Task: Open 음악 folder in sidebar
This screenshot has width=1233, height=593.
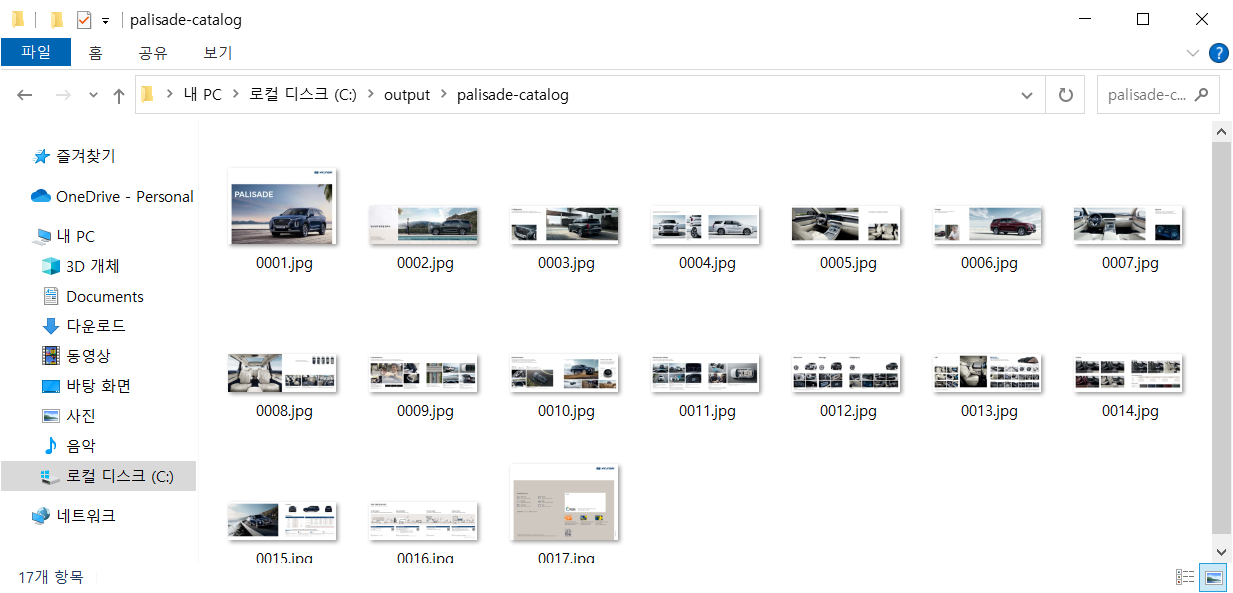Action: 81,446
